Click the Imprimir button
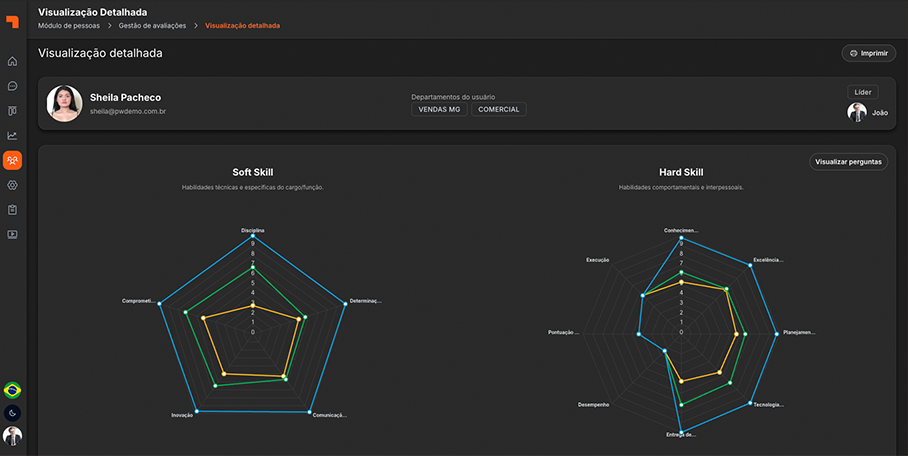Viewport: 908px width, 456px height. [x=869, y=53]
